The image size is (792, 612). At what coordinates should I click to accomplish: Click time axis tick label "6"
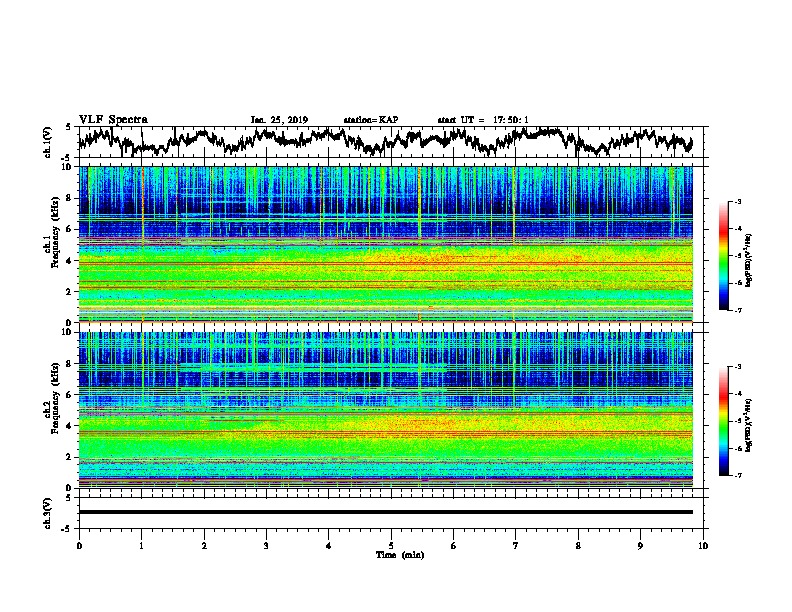(x=453, y=546)
